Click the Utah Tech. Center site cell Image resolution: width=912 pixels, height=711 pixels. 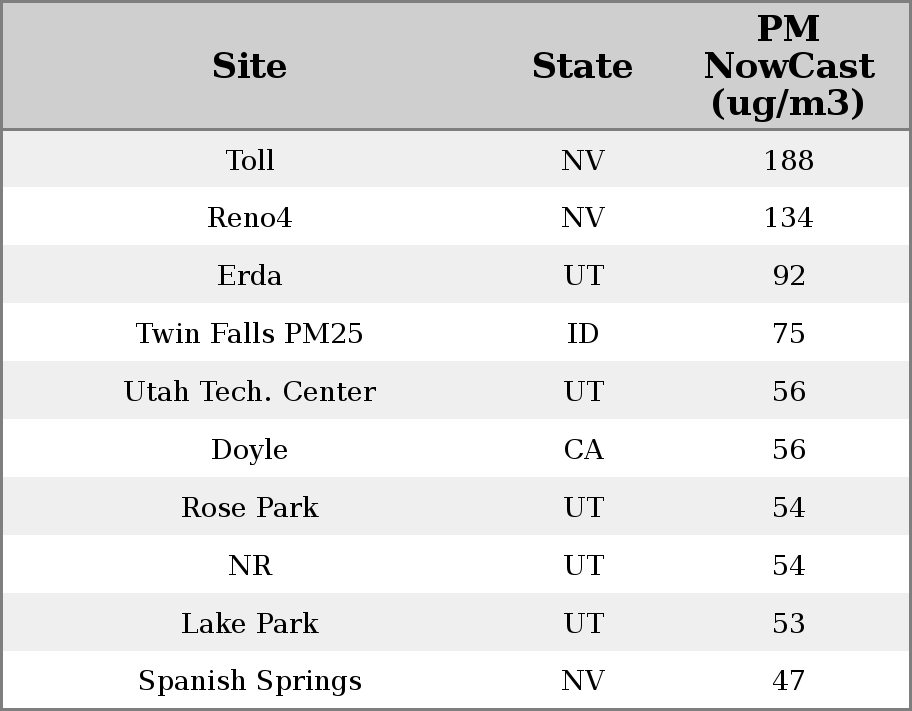249,392
